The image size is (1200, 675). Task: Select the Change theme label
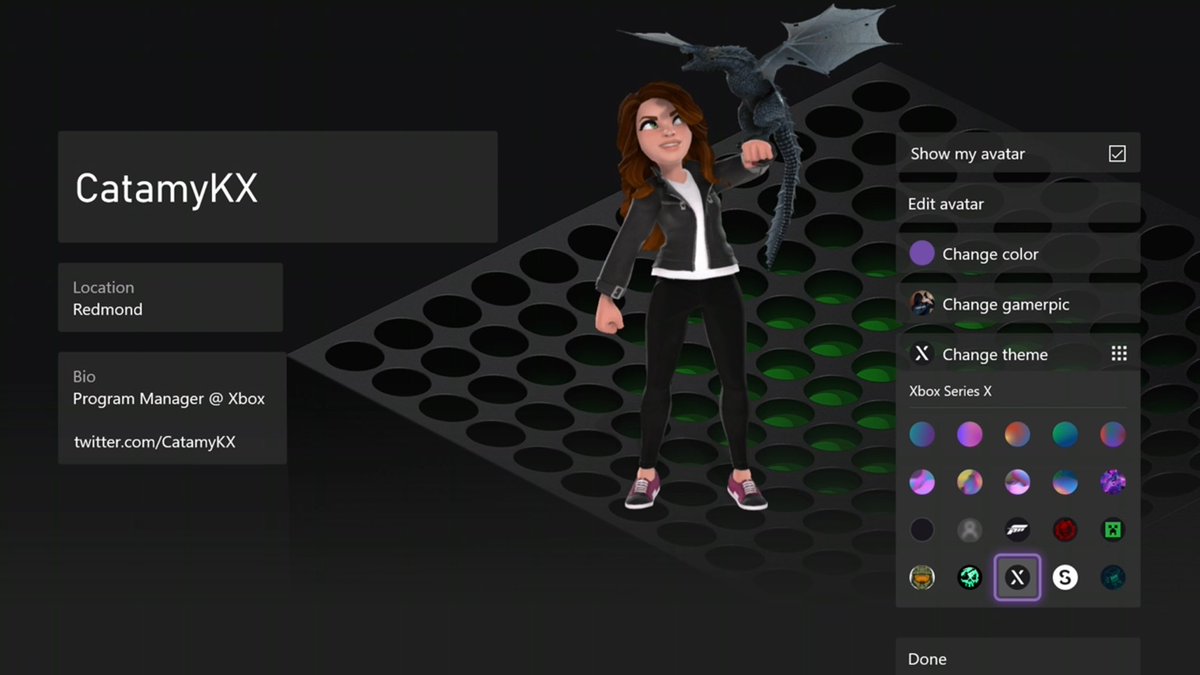click(995, 354)
